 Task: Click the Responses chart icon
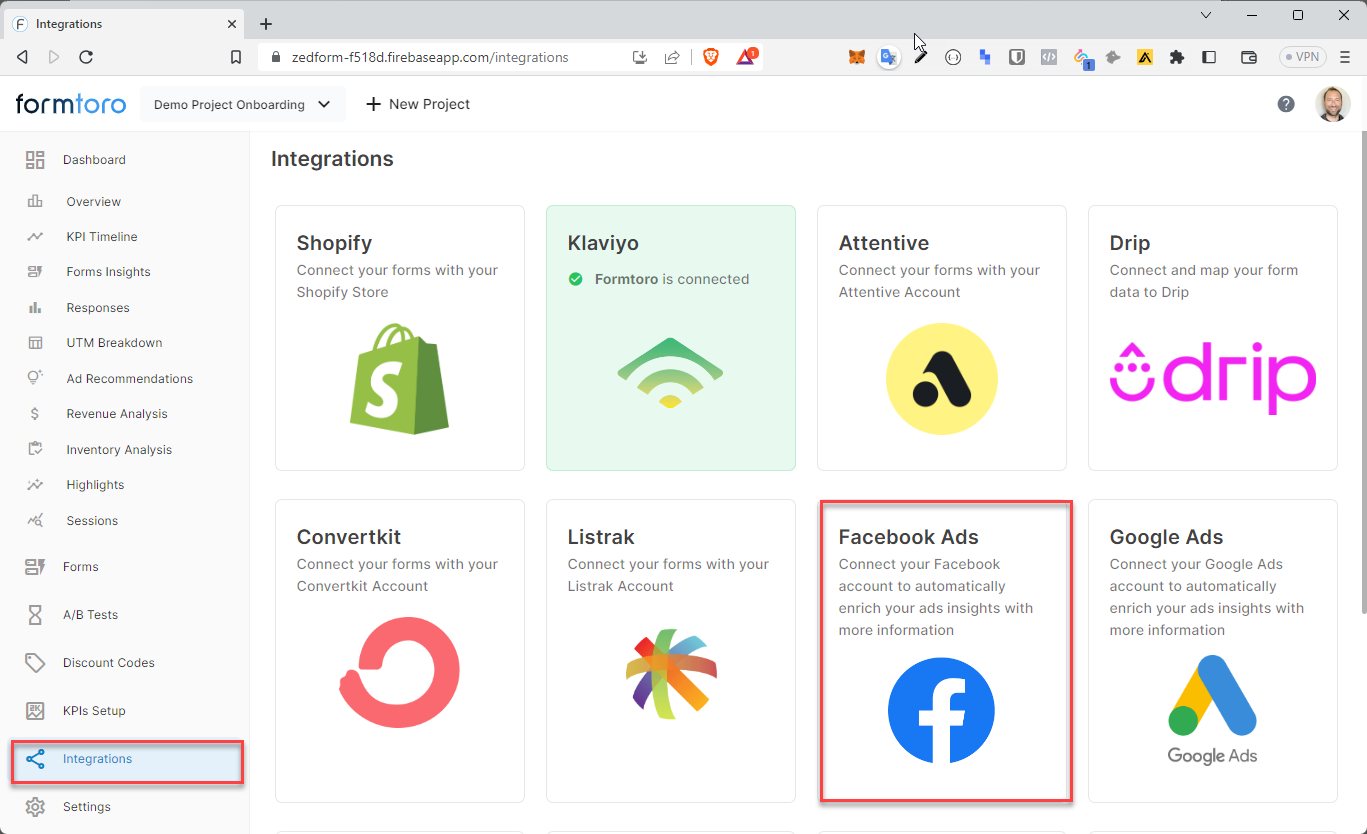pos(35,308)
